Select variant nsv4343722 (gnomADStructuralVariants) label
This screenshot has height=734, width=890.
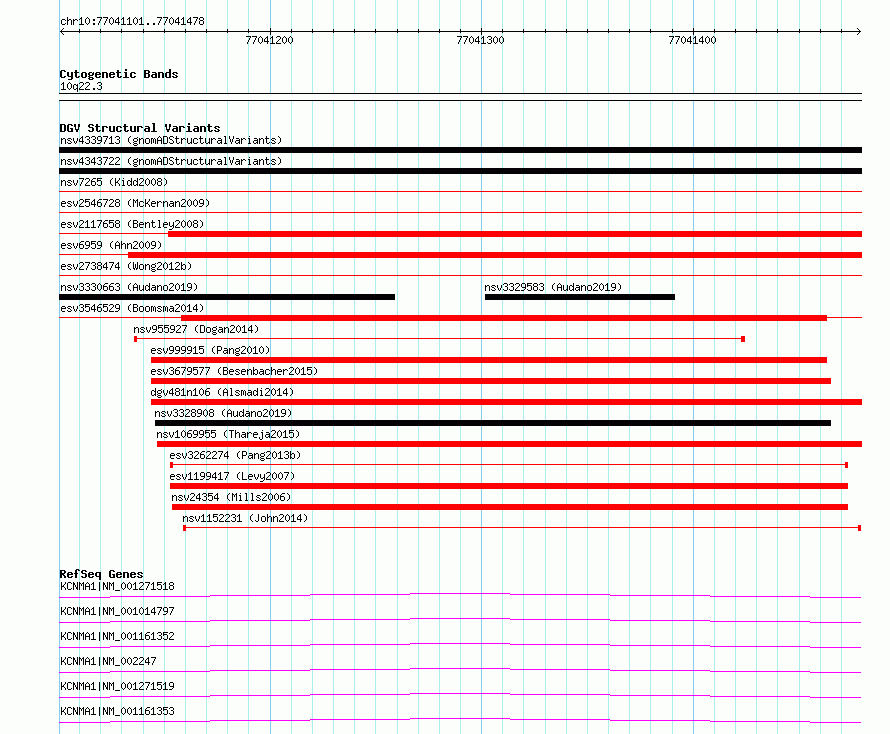tap(171, 161)
